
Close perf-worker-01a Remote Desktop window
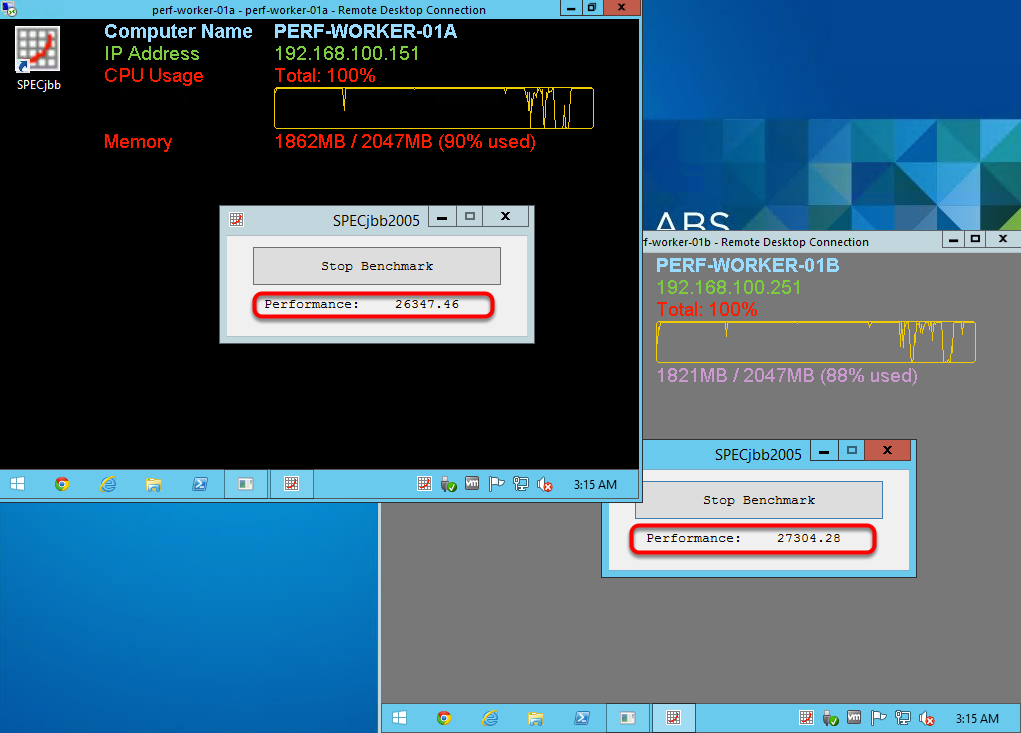[x=621, y=8]
